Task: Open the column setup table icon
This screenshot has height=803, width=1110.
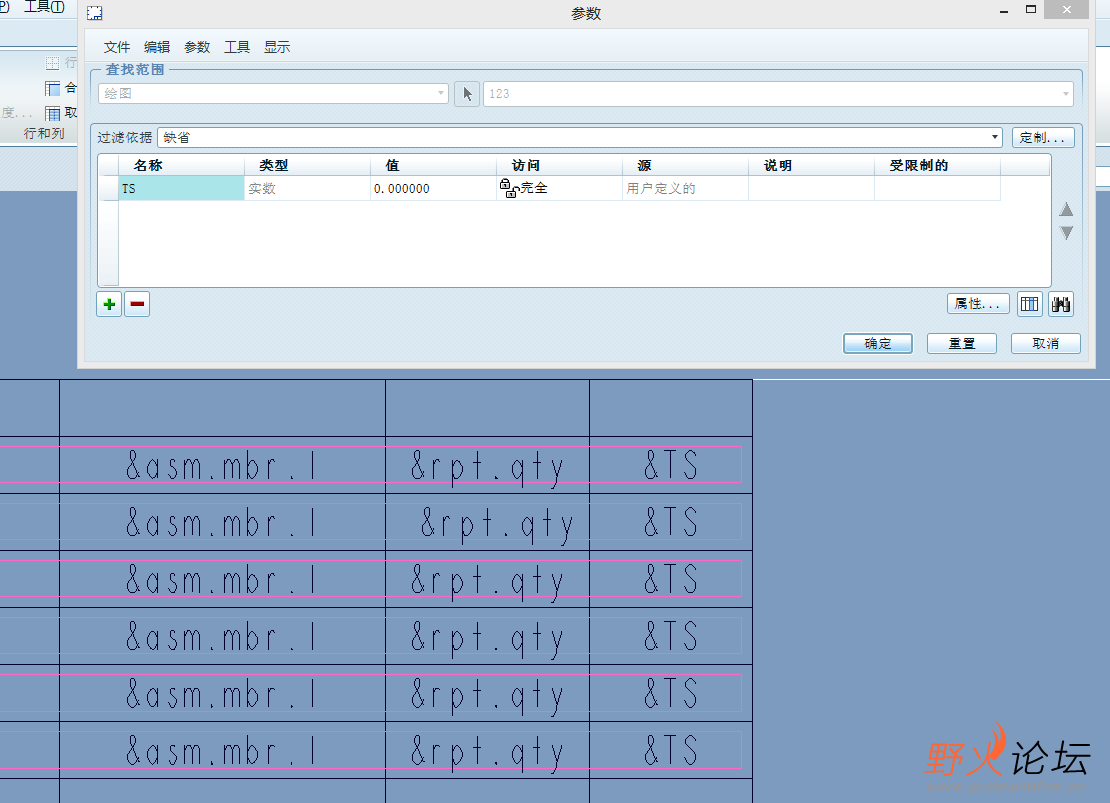Action: (1029, 304)
